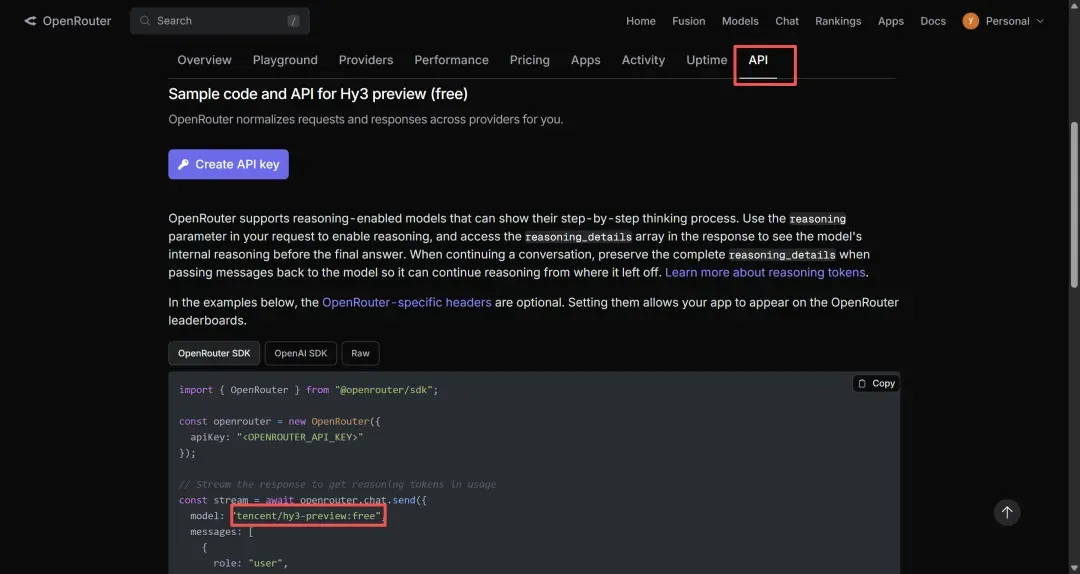Open the Home nav link
Viewport: 1080px width, 574px height.
click(x=641, y=21)
